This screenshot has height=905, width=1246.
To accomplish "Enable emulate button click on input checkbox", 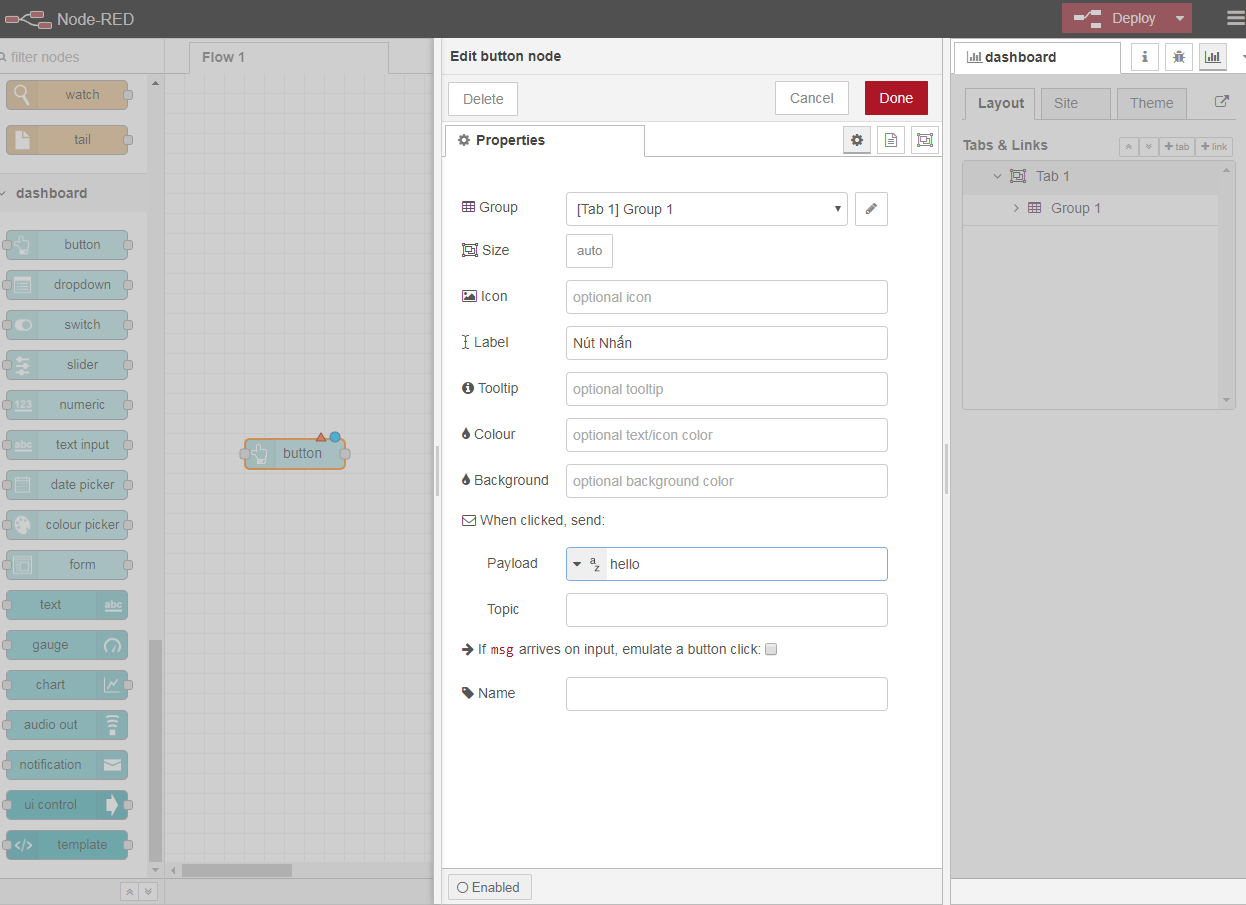I will pyautogui.click(x=771, y=649).
